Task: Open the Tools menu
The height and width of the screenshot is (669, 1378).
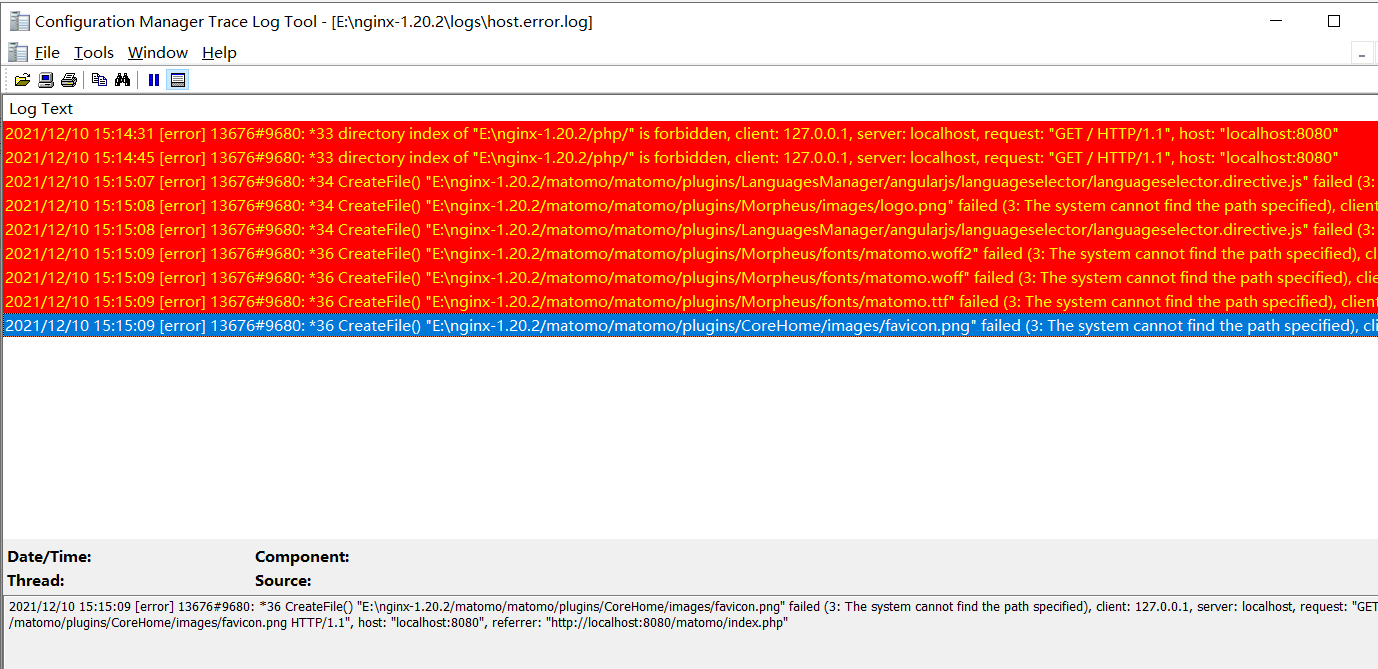Action: pos(93,52)
